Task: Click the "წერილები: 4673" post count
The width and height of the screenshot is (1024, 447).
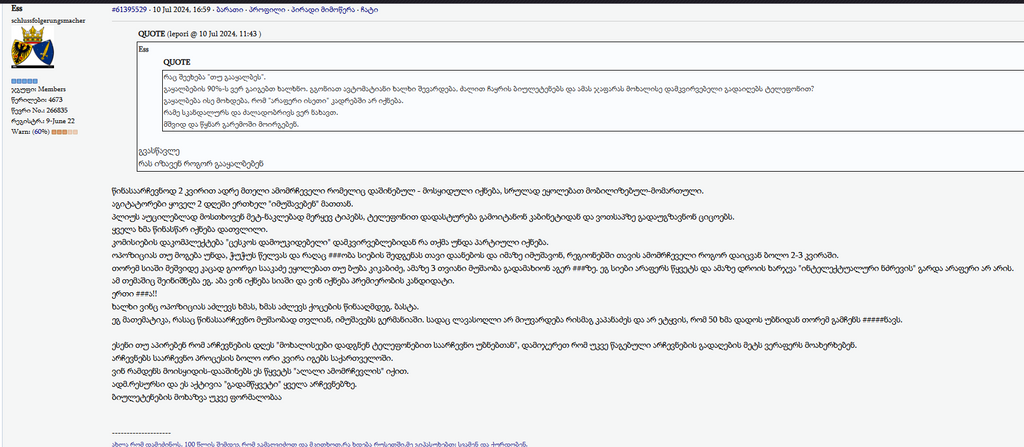Action: (x=37, y=100)
